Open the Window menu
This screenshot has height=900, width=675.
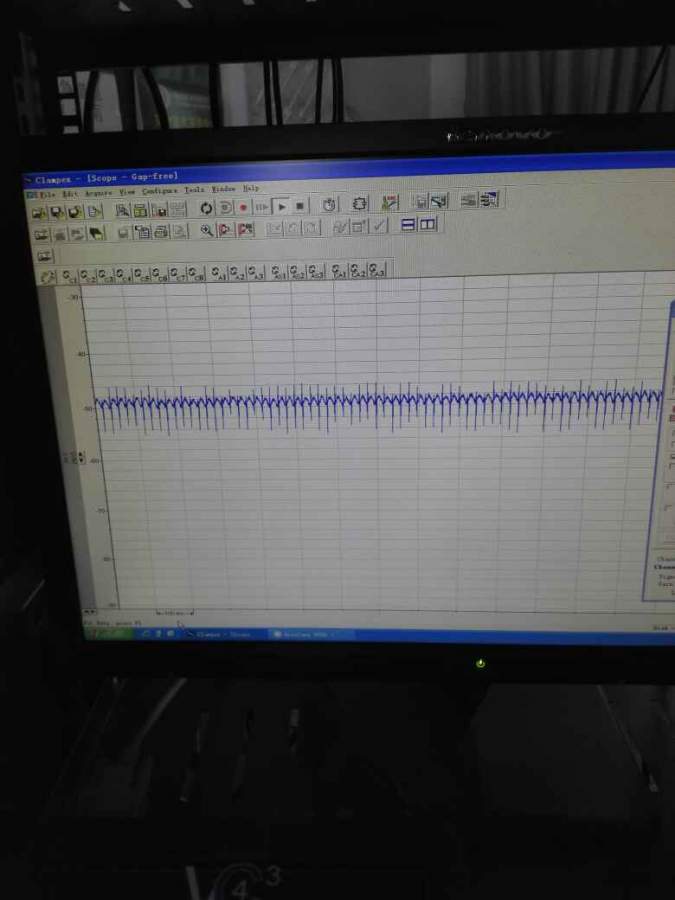click(223, 189)
